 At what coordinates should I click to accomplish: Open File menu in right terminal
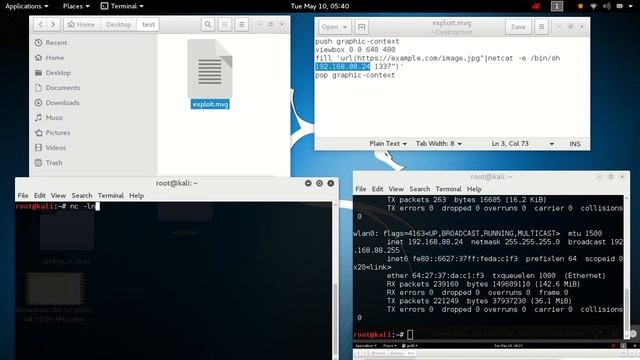click(x=361, y=189)
